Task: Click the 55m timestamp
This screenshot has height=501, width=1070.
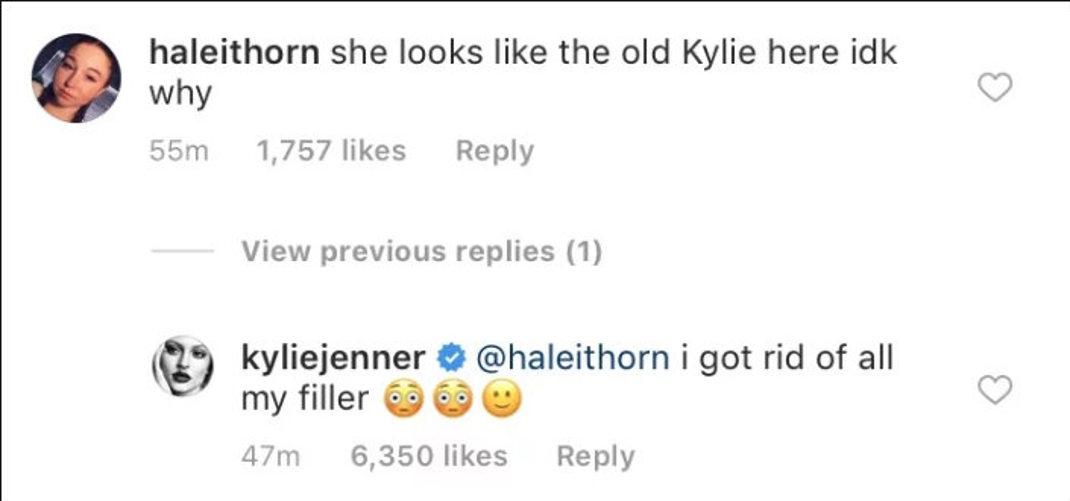Action: point(179,152)
